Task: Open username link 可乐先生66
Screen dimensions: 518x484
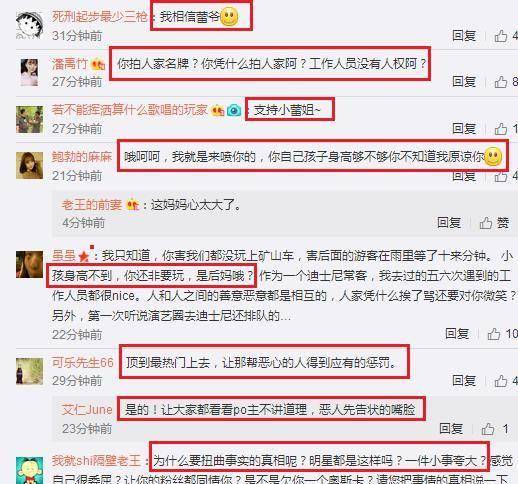Action: pyautogui.click(x=83, y=363)
